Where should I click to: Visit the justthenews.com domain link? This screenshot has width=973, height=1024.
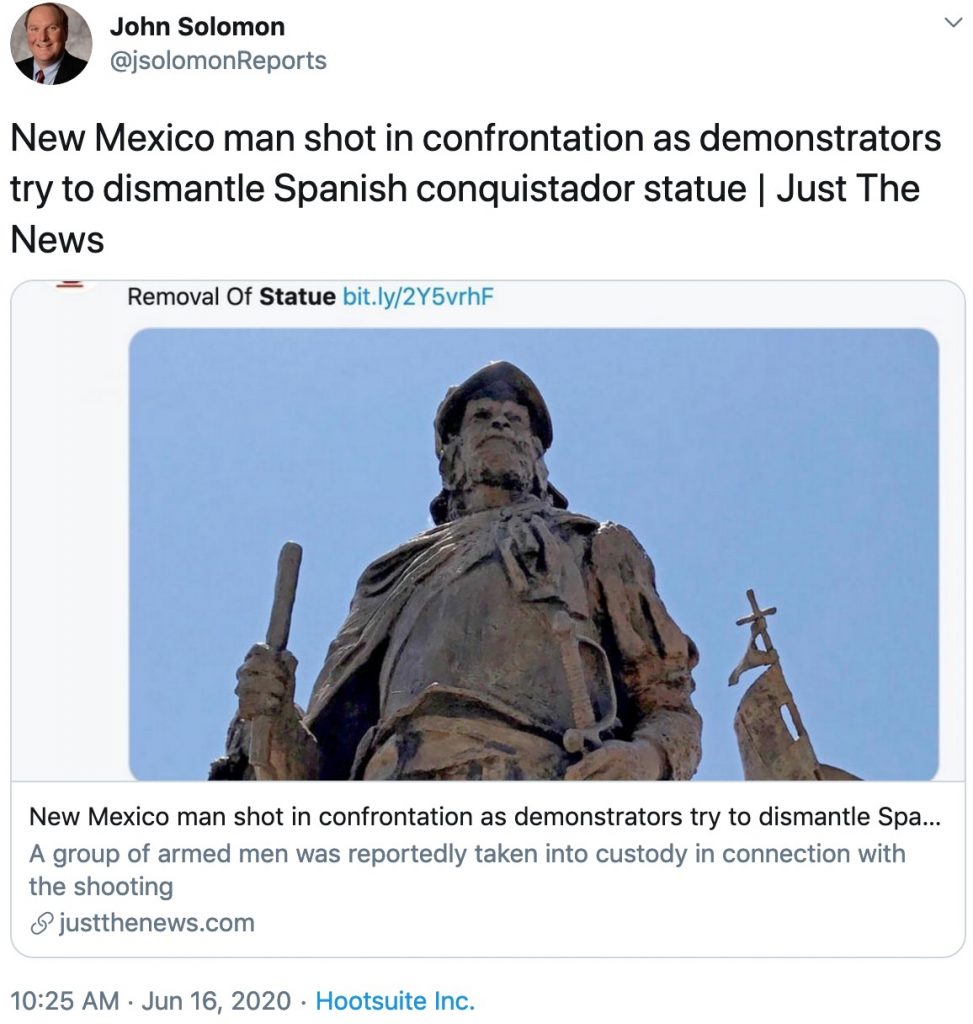pos(157,923)
